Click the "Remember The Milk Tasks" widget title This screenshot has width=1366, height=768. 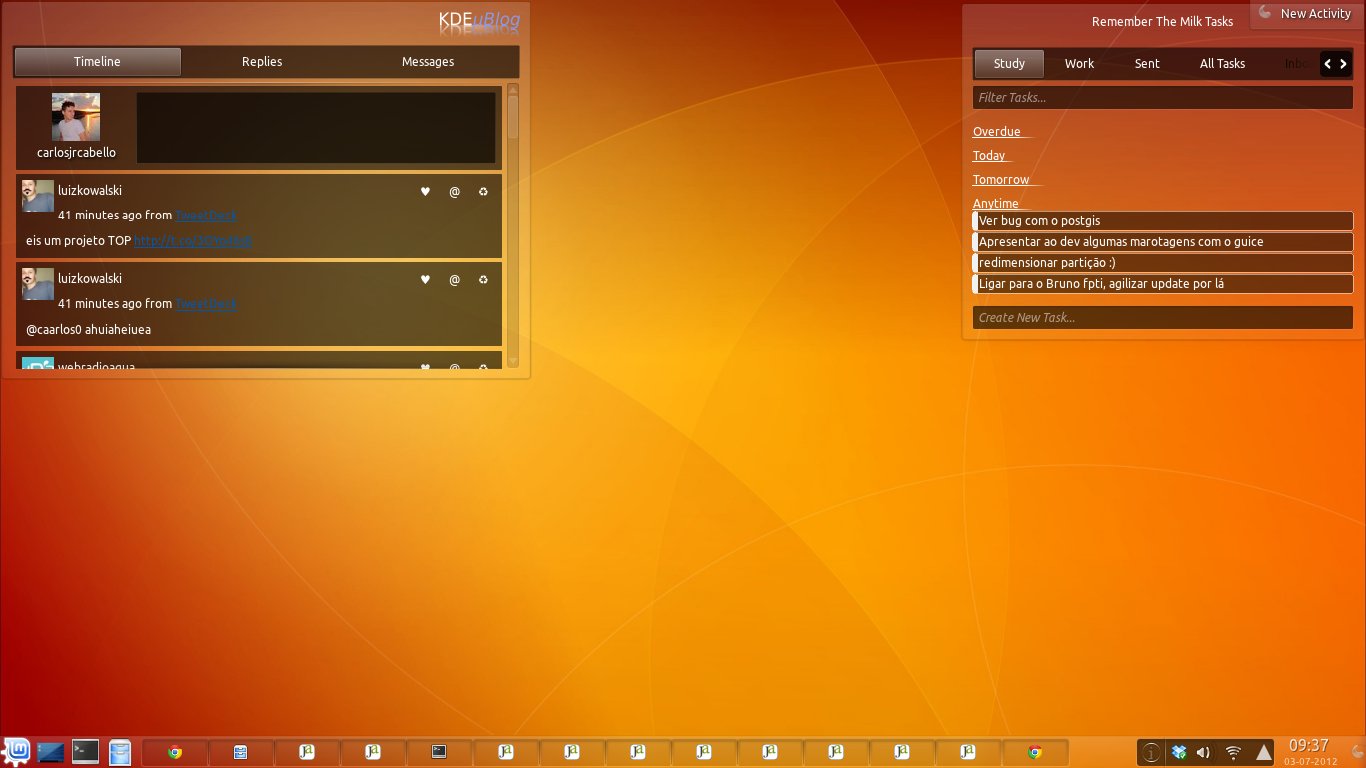(x=1163, y=21)
